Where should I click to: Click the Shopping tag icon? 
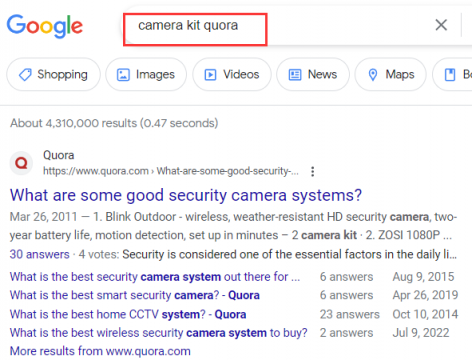tap(25, 75)
